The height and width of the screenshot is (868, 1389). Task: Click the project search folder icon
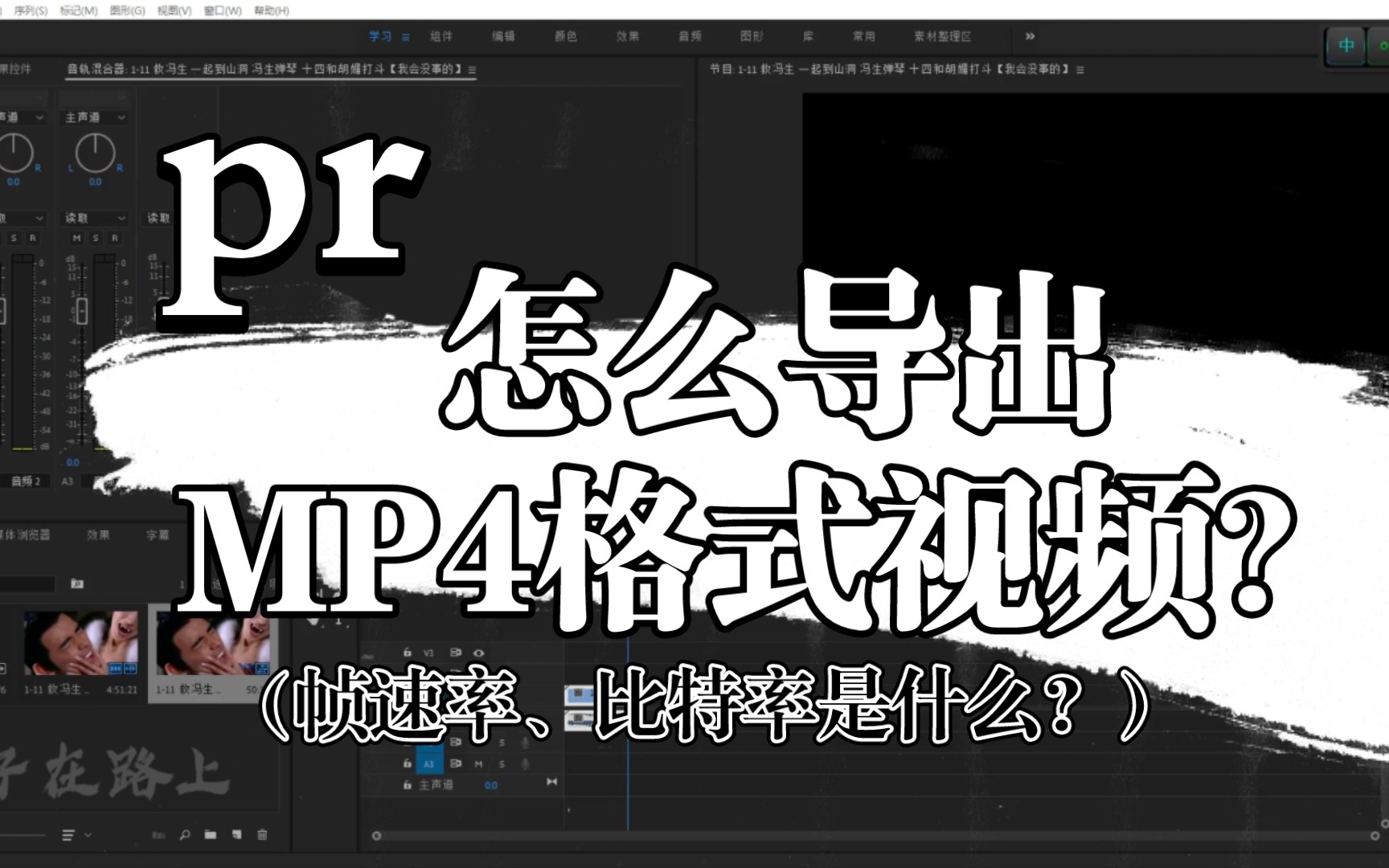[77, 583]
